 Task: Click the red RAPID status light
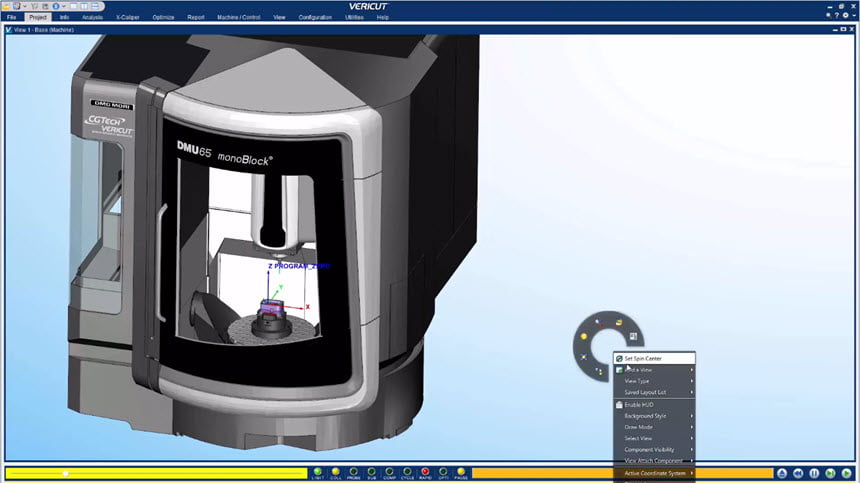click(425, 473)
